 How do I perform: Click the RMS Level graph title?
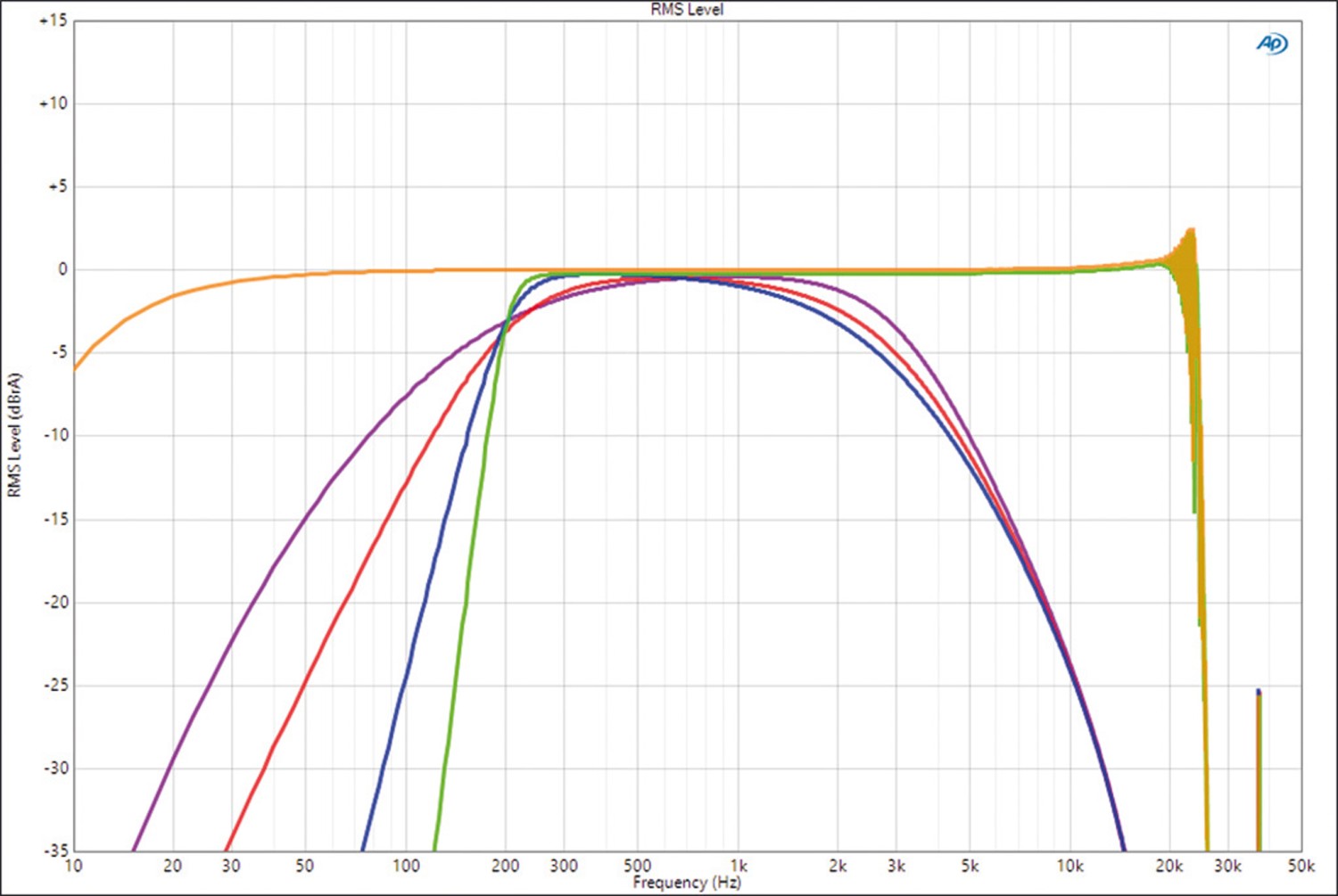tap(686, 10)
